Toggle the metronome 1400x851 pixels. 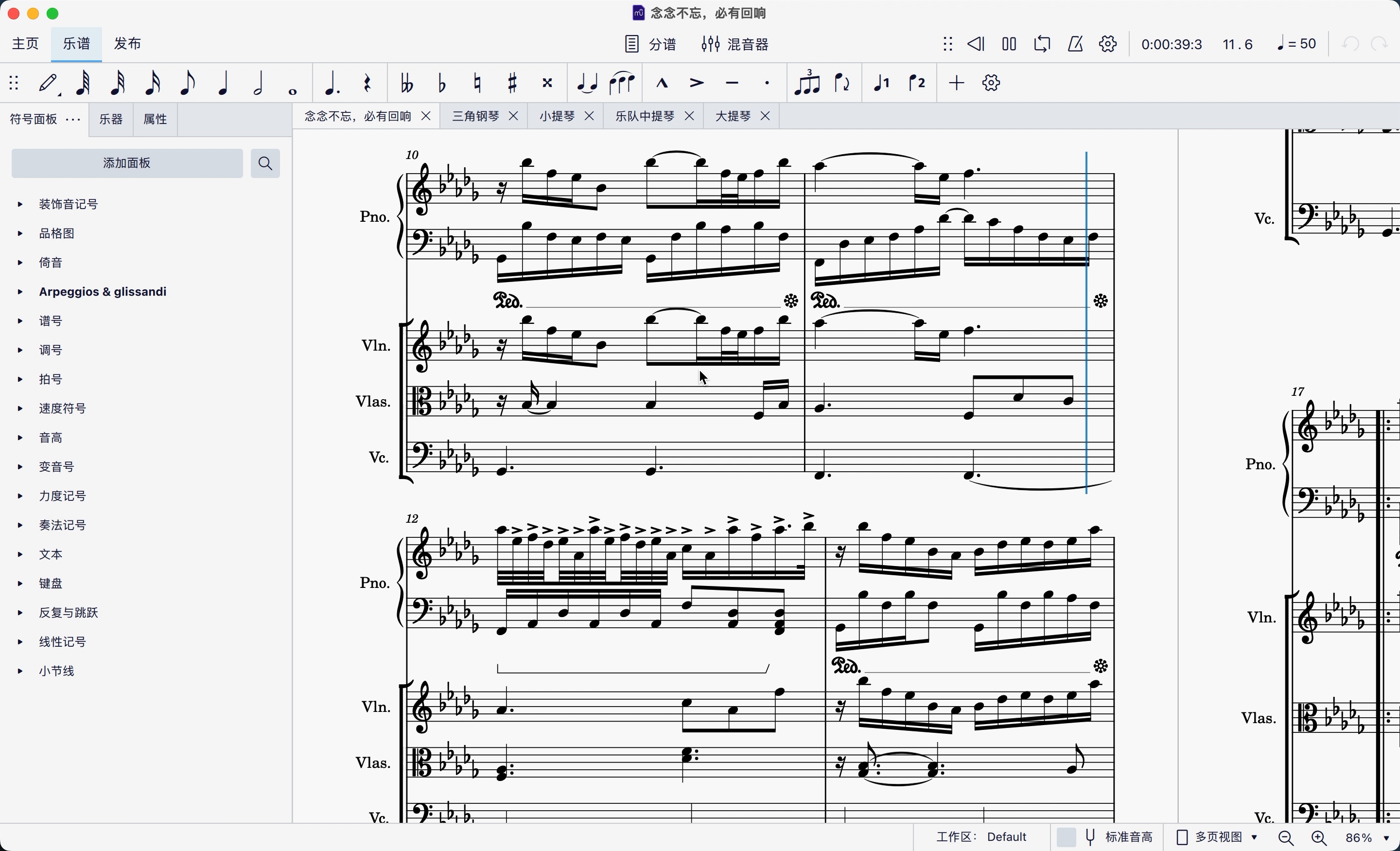pos(1075,44)
